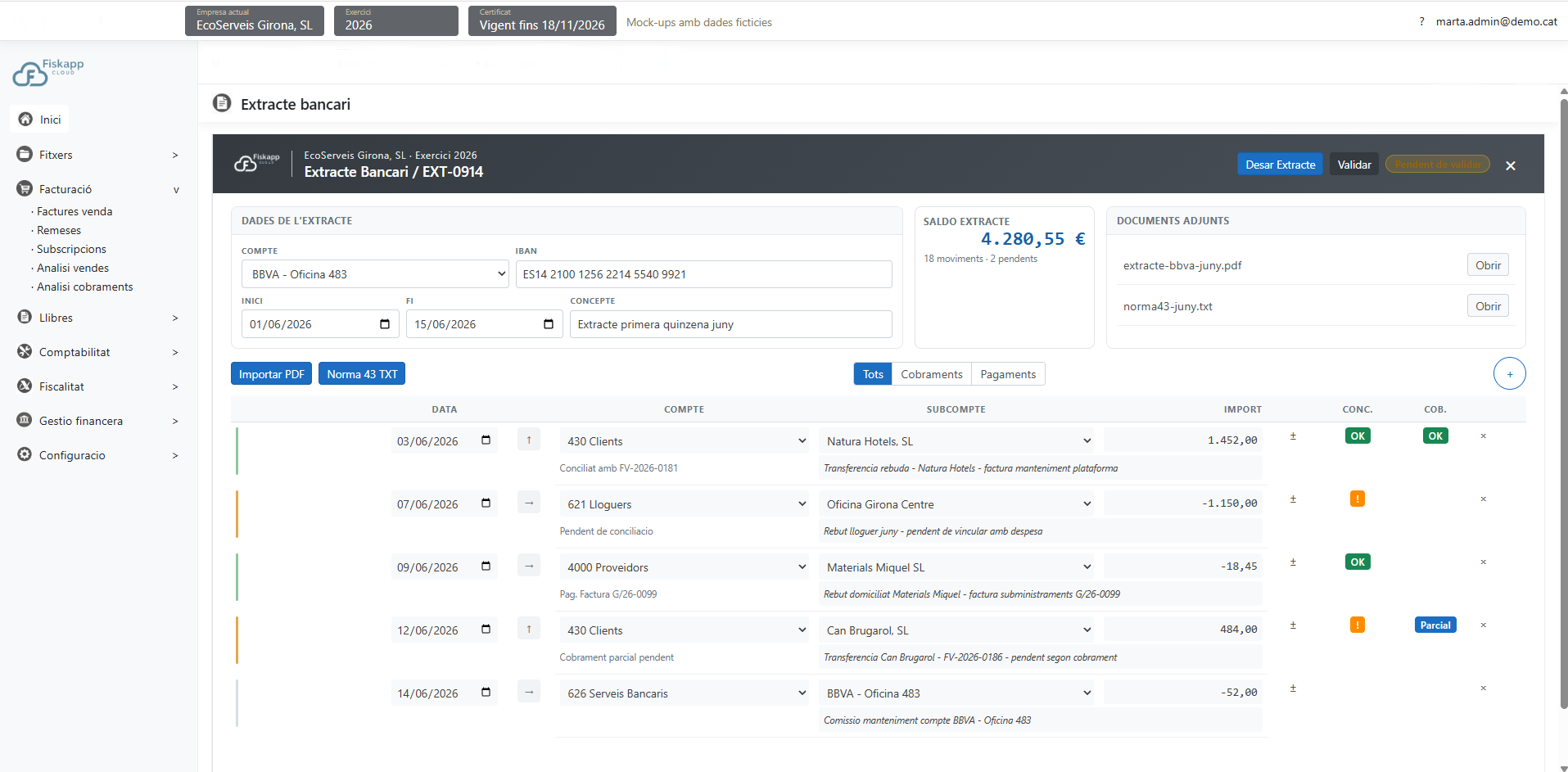
Task: Delete the Can Brugarol, SL movement row
Action: tap(1483, 625)
